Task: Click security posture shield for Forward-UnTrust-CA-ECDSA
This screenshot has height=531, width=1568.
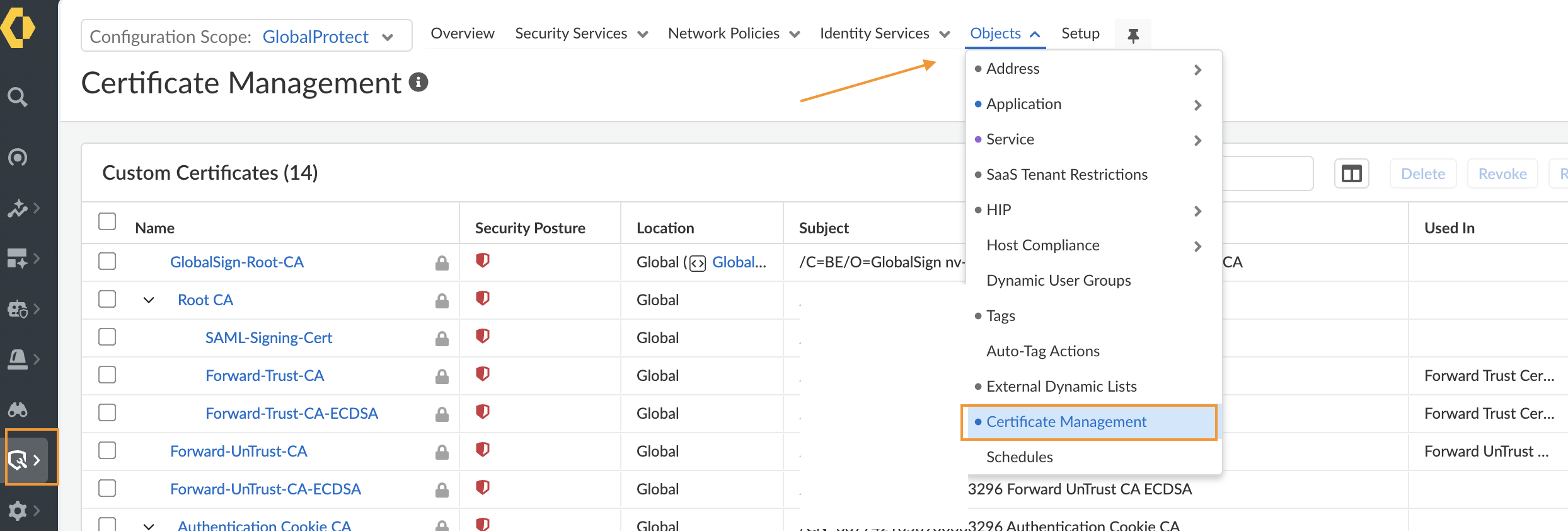Action: tap(483, 487)
